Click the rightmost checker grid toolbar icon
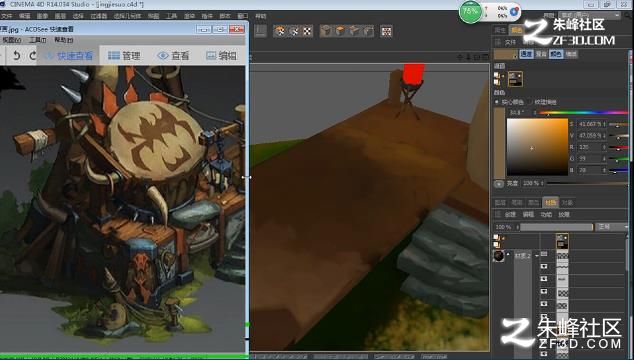Image resolution: width=634 pixels, height=360 pixels. coord(386,31)
